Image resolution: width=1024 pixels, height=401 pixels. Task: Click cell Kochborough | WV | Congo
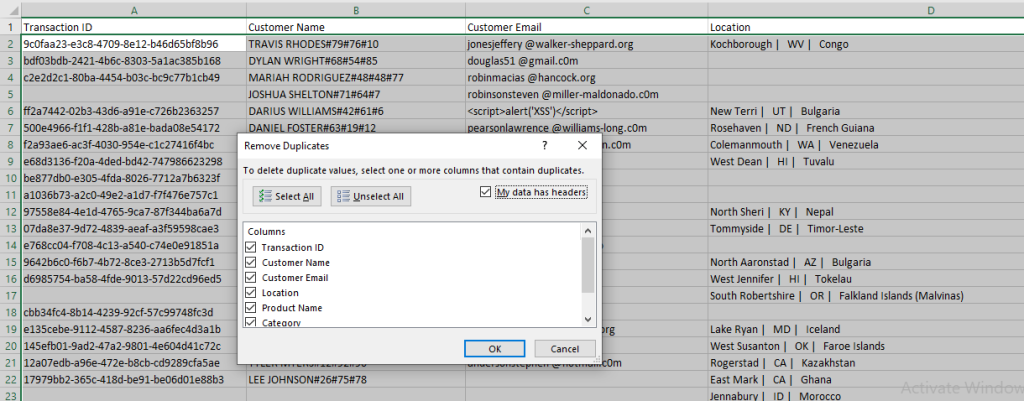[865, 44]
